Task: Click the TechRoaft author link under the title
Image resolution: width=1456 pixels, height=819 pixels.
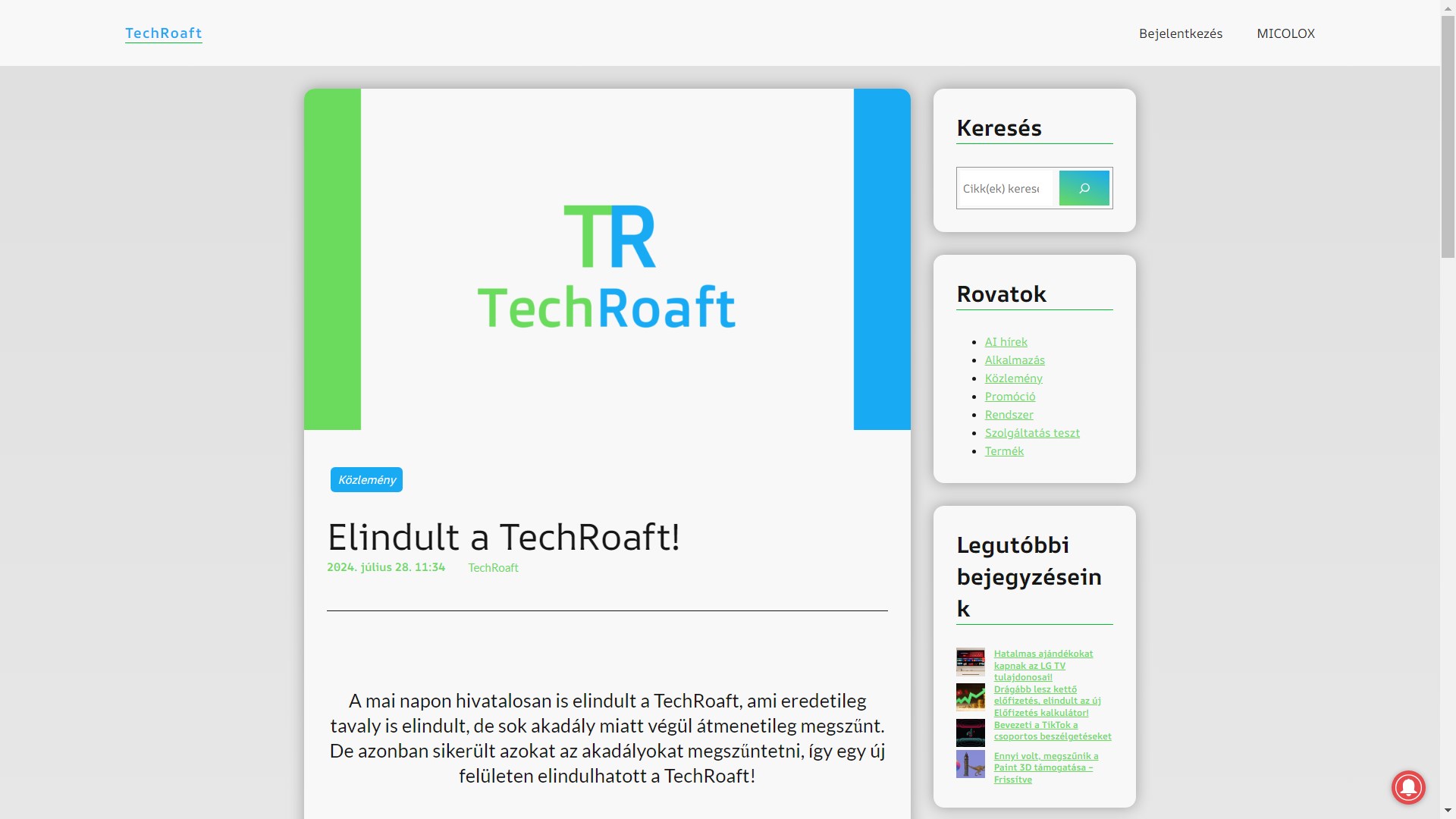Action: tap(493, 568)
